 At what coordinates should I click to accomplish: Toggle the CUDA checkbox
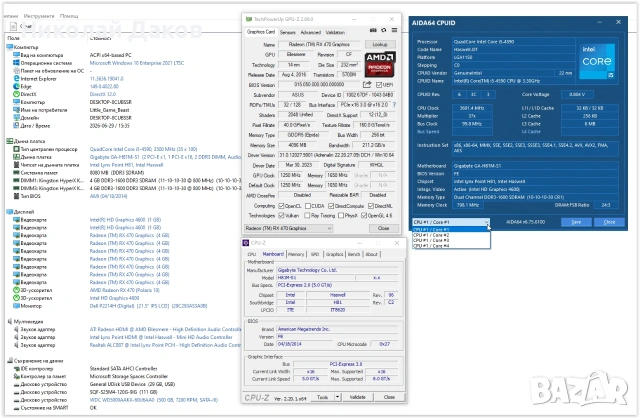308,206
